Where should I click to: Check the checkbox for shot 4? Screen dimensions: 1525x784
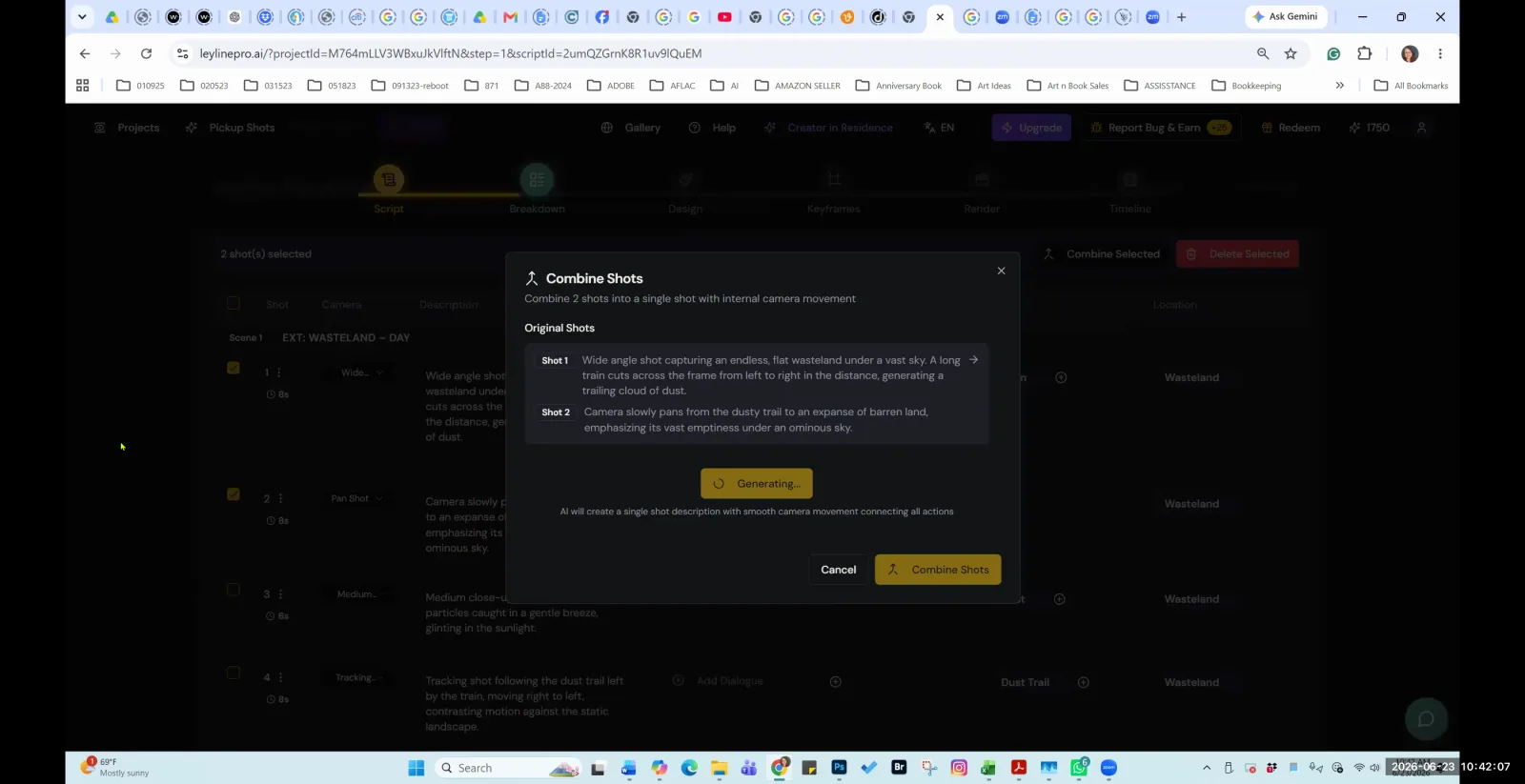(x=234, y=673)
